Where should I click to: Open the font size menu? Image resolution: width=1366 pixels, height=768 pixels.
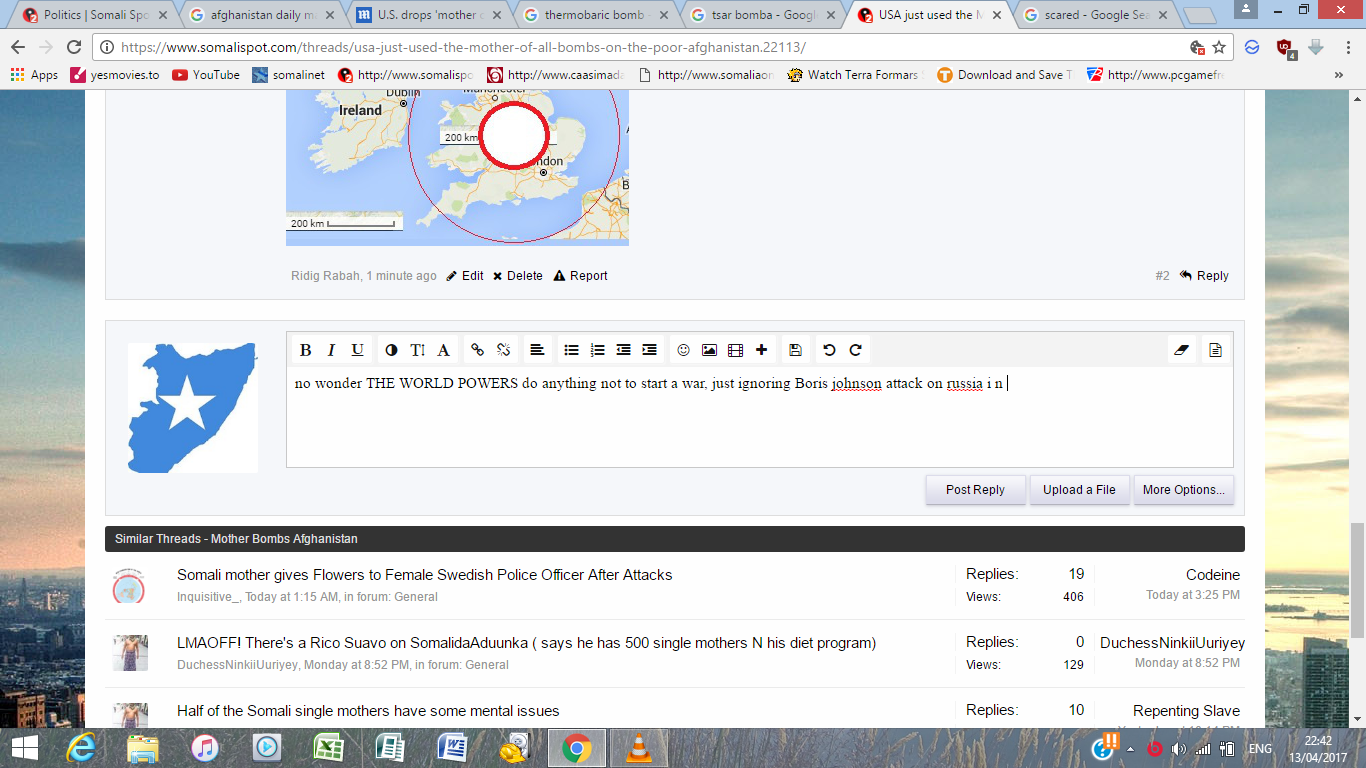click(417, 350)
